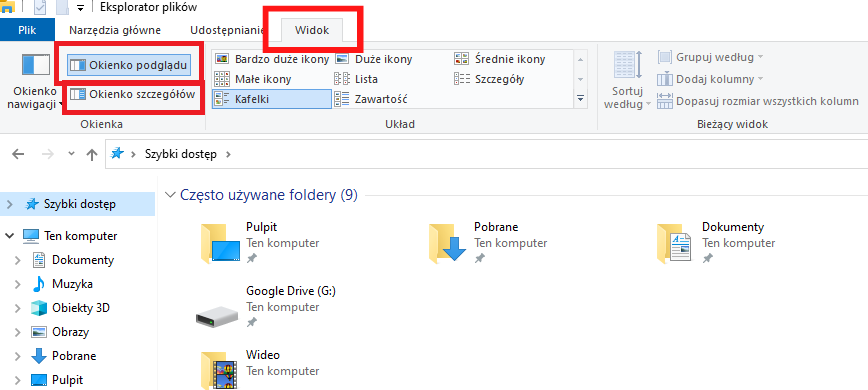Click new folder icon in title bar

pyautogui.click(x=62, y=7)
